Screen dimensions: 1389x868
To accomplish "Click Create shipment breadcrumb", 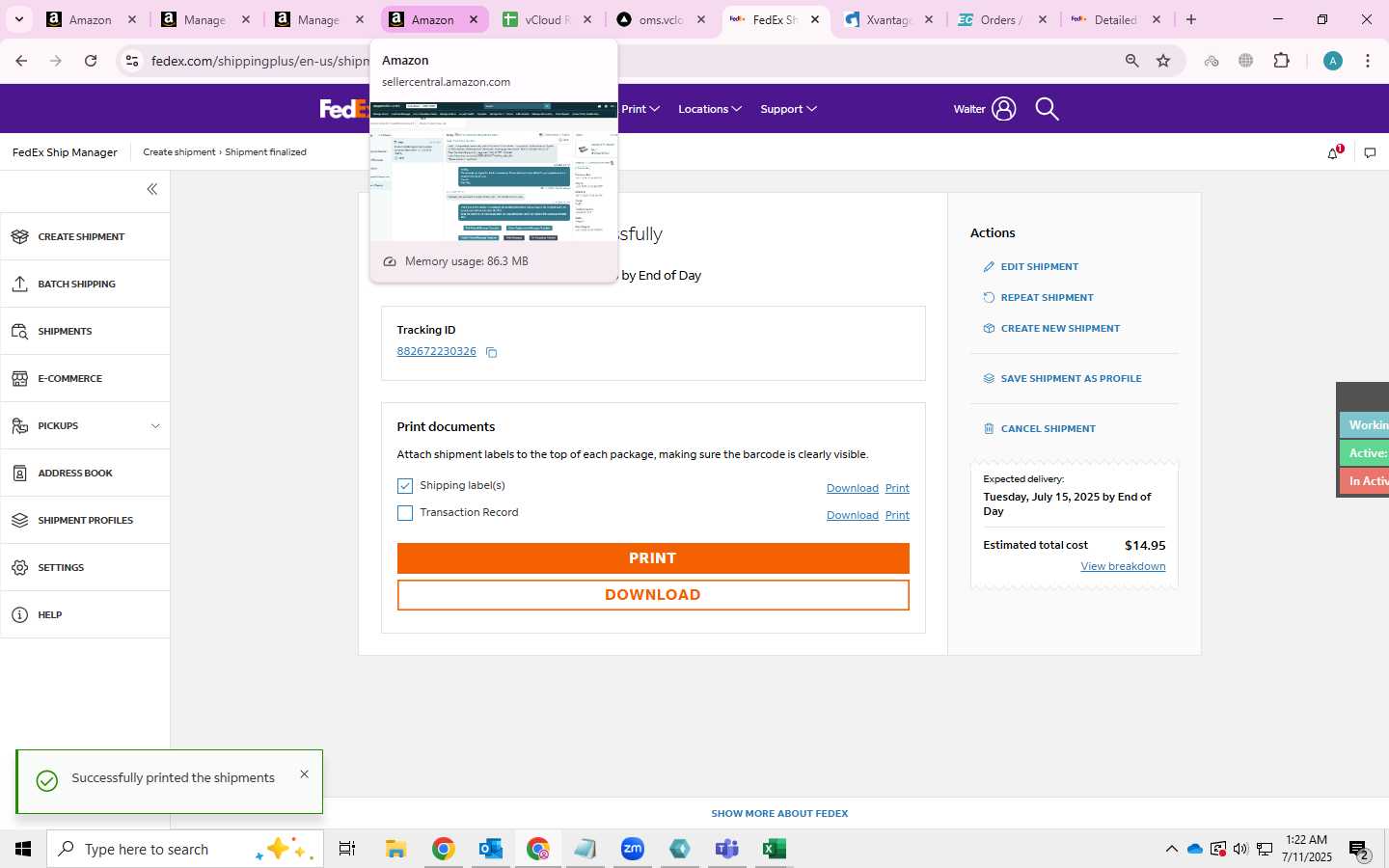I will point(179,152).
